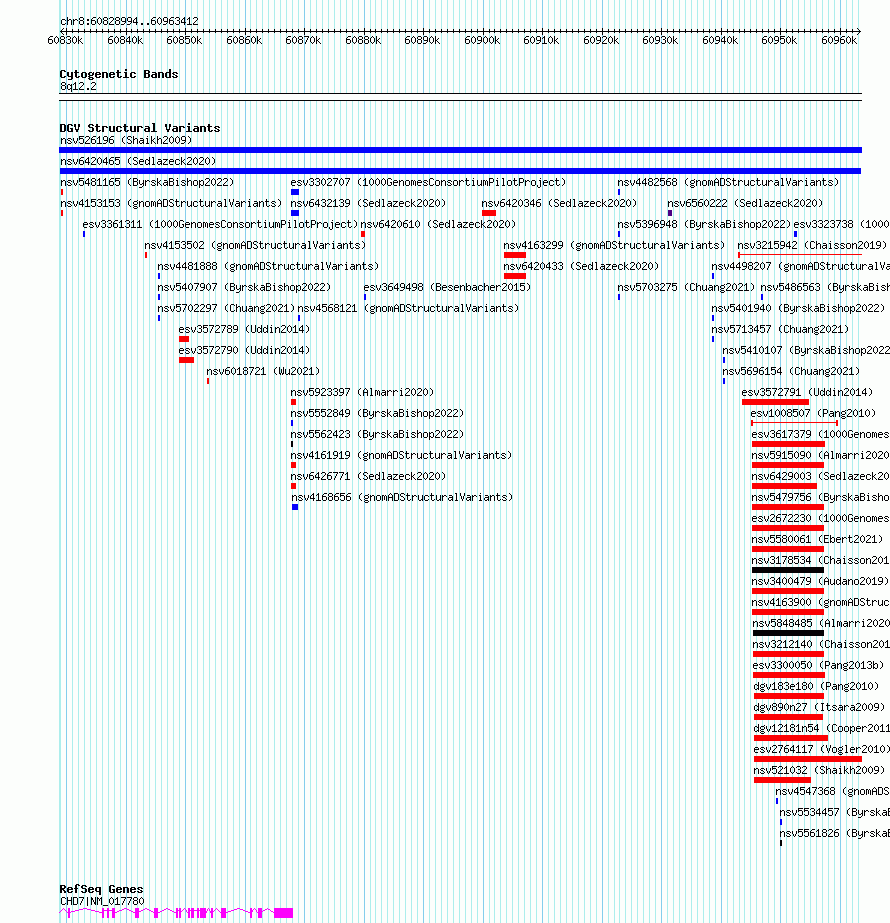Select nsv6560222 (Sedlazeck2020) label
Screen dimensions: 890x923
coord(745,203)
